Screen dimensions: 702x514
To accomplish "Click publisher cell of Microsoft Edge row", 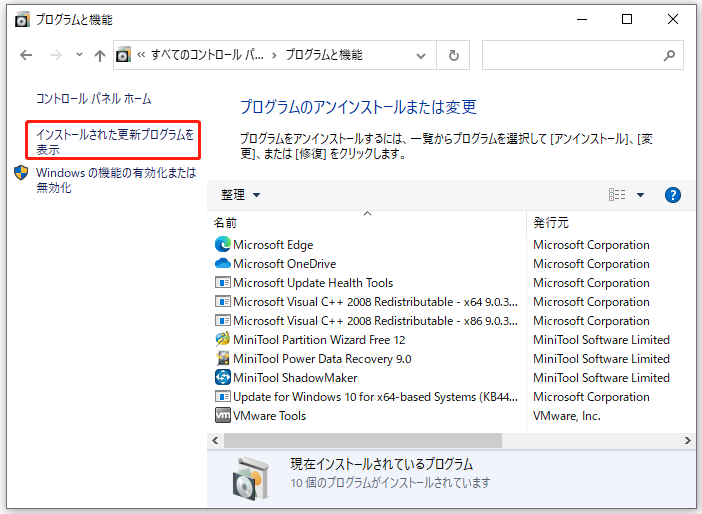I will (x=591, y=245).
